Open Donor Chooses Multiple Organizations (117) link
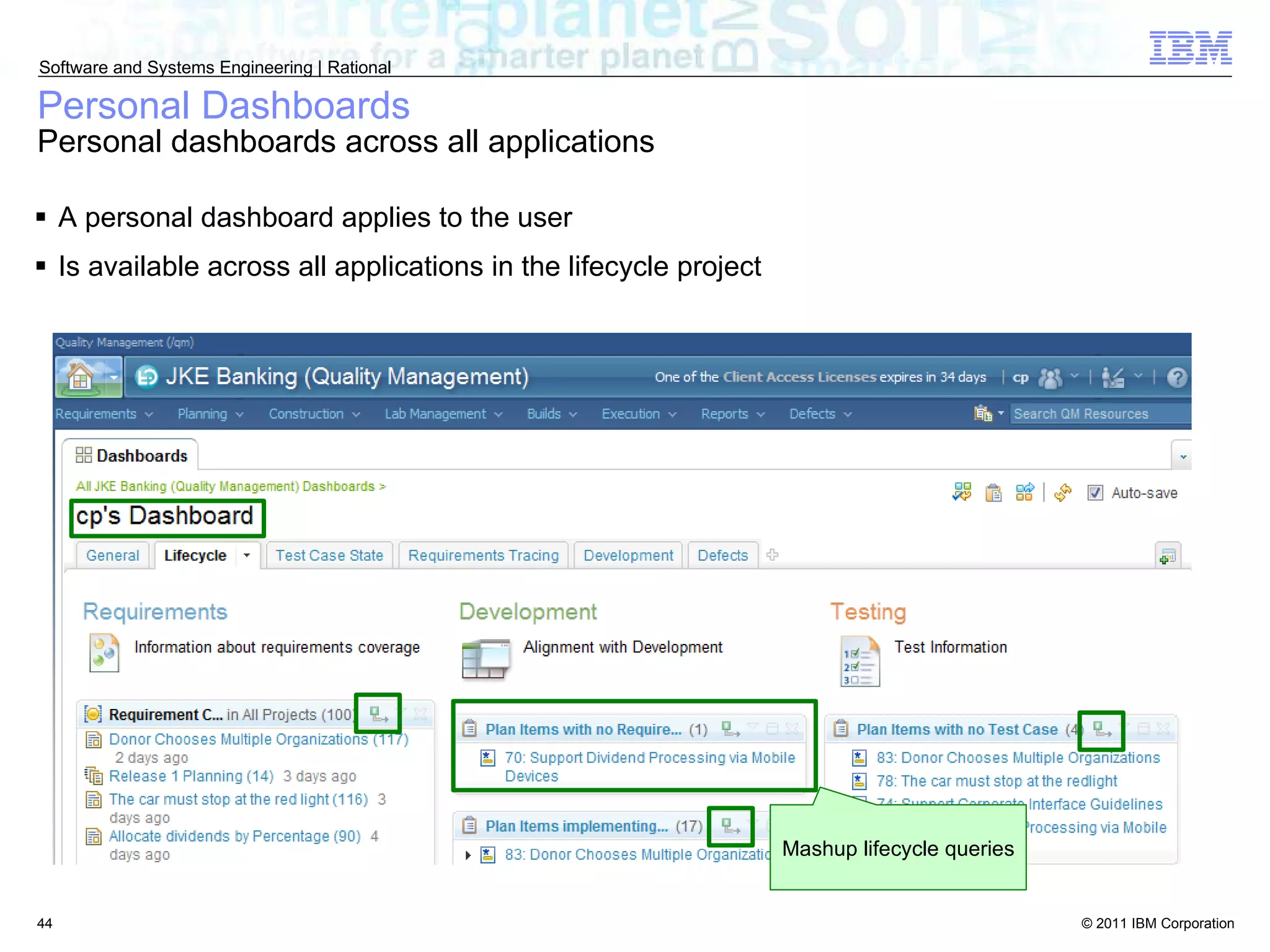 259,739
